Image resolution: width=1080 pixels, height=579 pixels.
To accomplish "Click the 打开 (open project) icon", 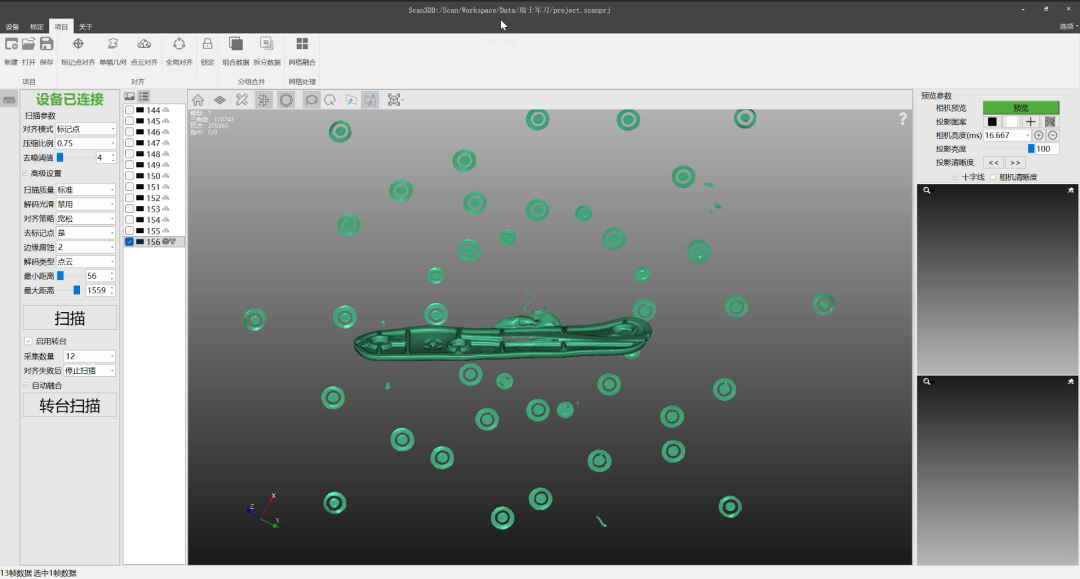I will (x=28, y=45).
